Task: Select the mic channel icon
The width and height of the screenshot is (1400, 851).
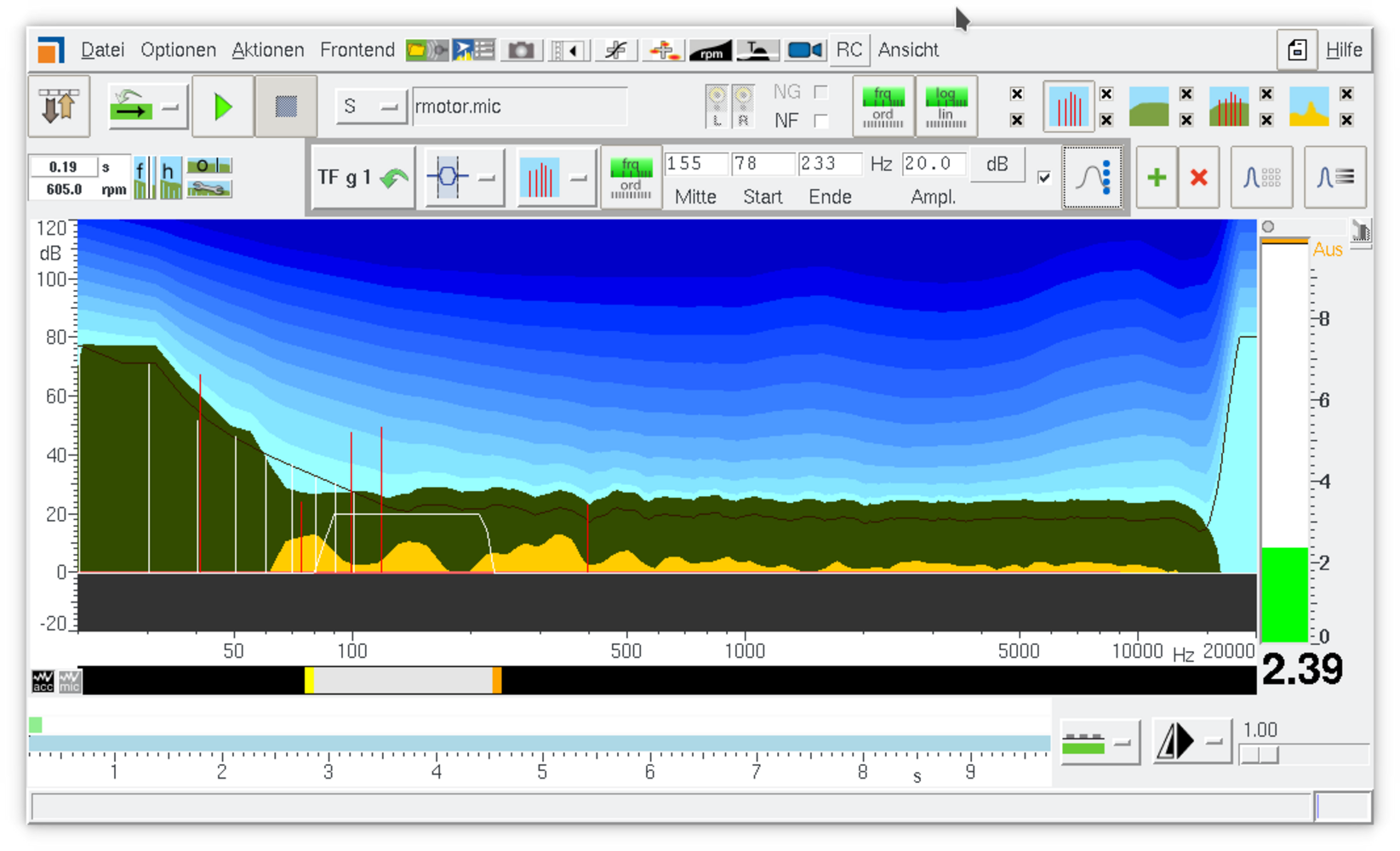Action: coord(70,681)
